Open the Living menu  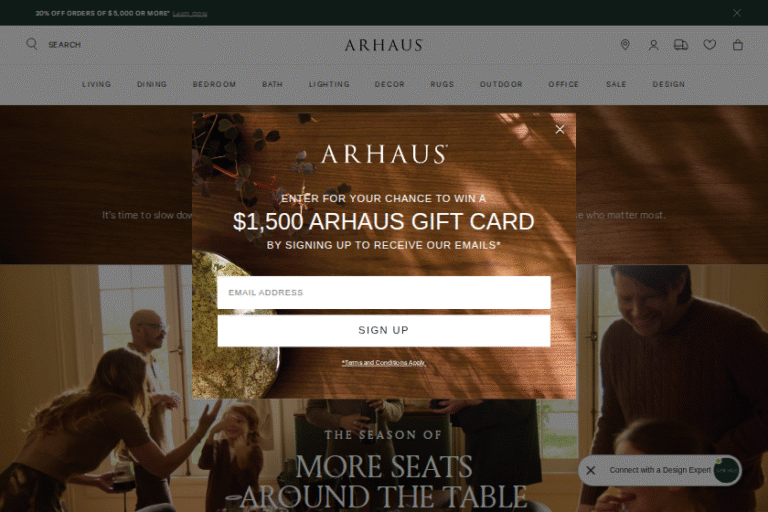click(96, 84)
